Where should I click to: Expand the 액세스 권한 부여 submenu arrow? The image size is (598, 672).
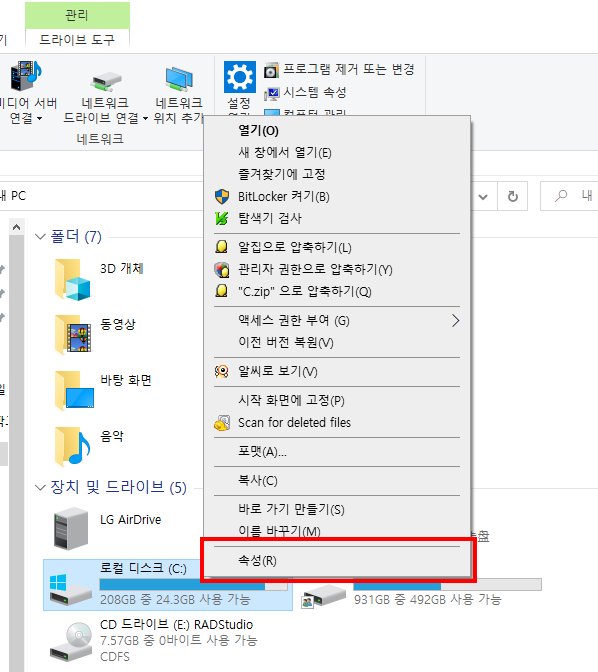tap(455, 321)
